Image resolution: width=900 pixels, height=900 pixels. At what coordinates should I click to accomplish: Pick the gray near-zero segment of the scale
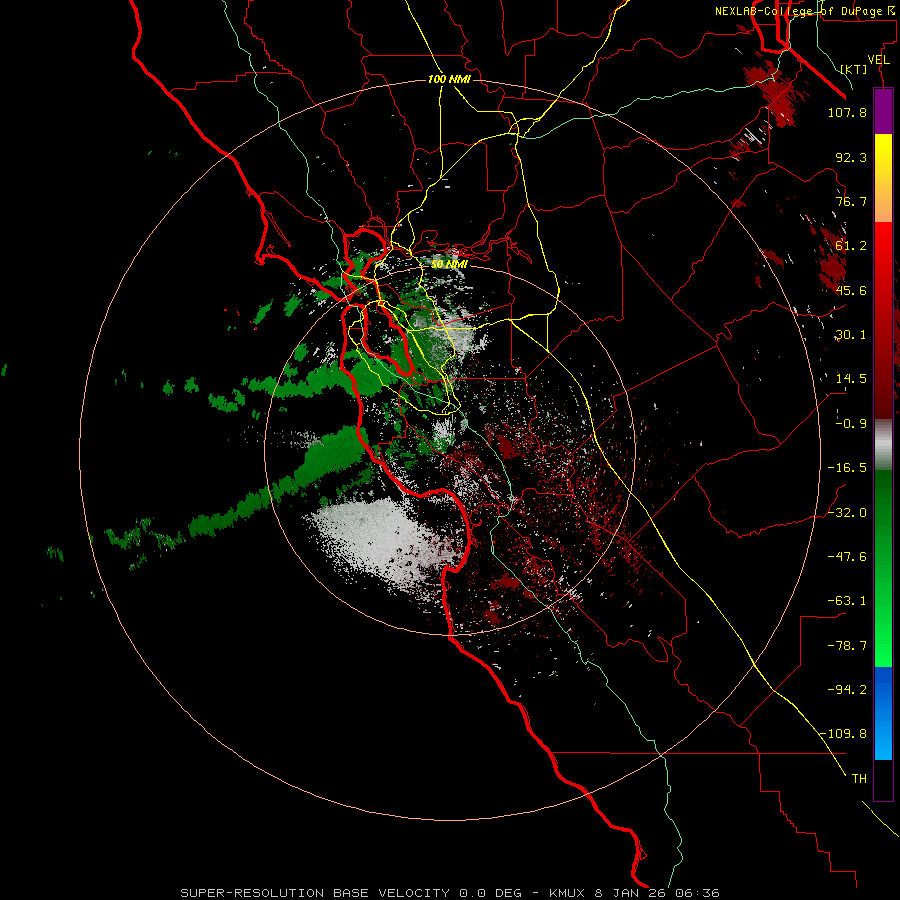tap(883, 445)
